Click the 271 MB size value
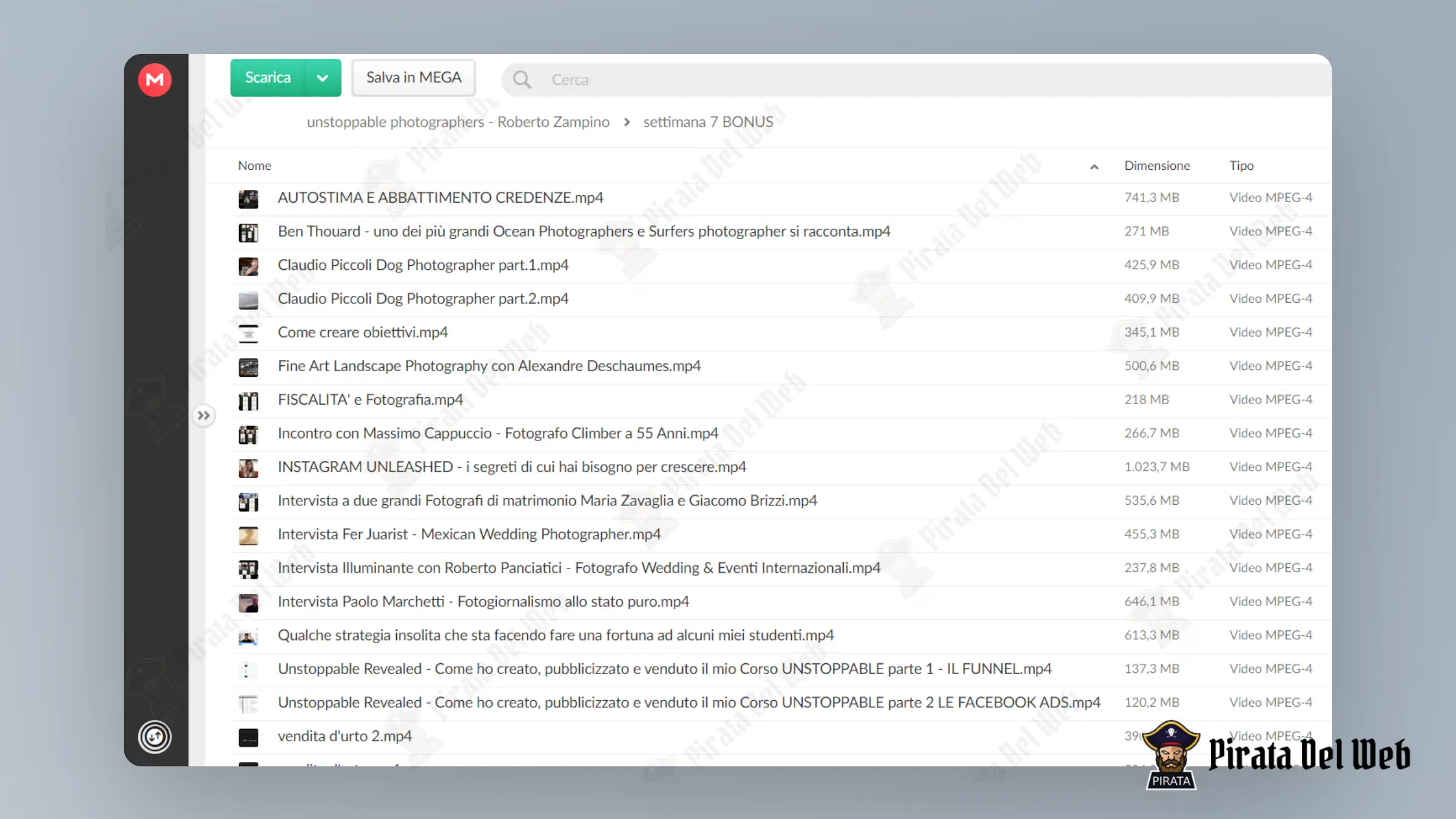 [x=1147, y=231]
